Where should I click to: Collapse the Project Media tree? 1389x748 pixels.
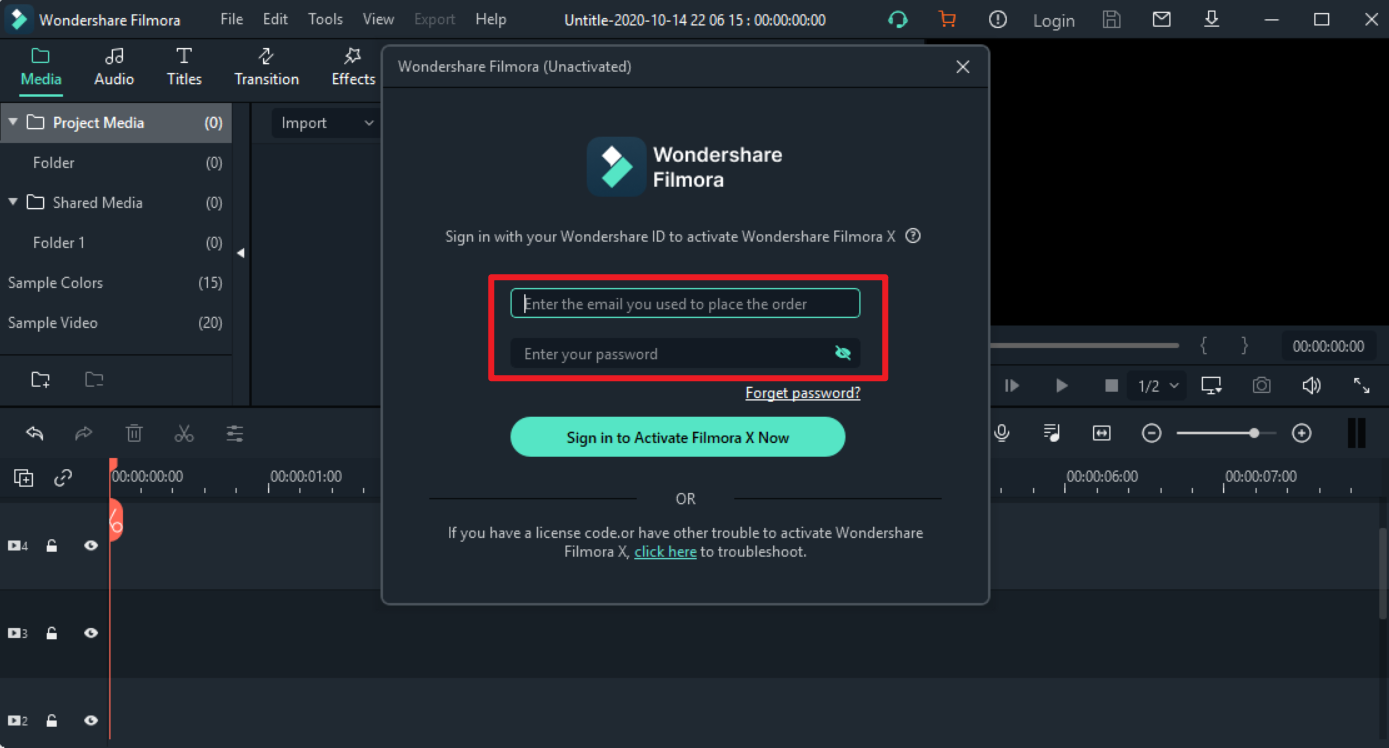[13, 122]
